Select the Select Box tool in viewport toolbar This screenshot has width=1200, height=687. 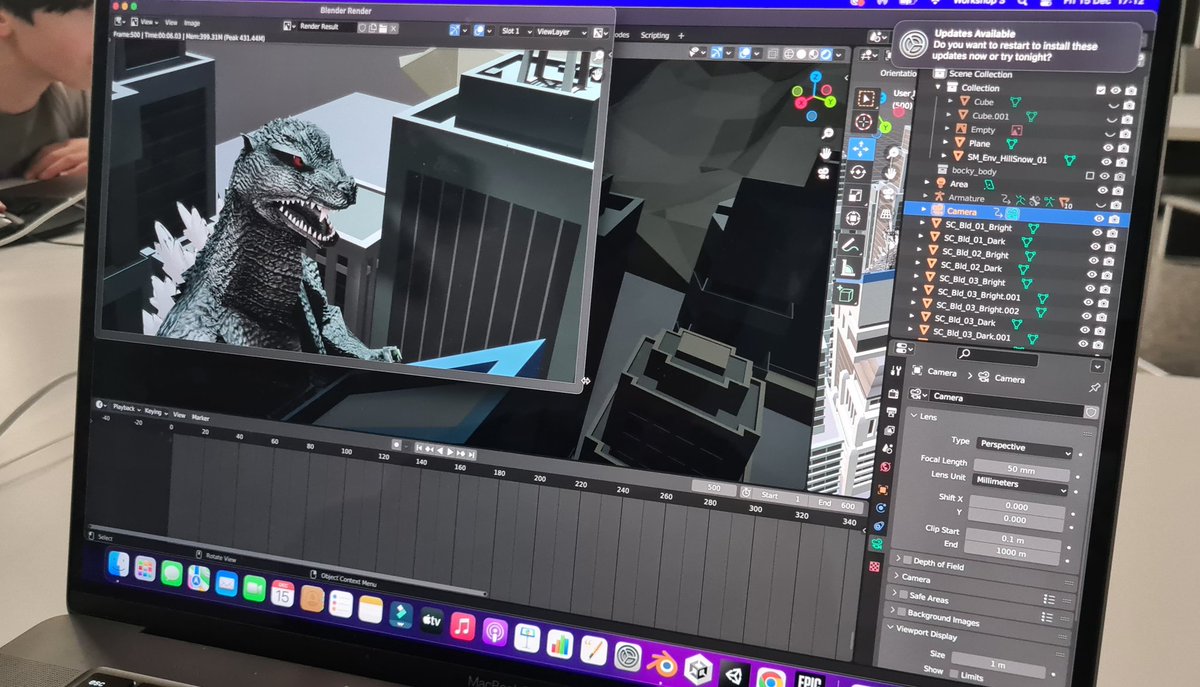866,98
